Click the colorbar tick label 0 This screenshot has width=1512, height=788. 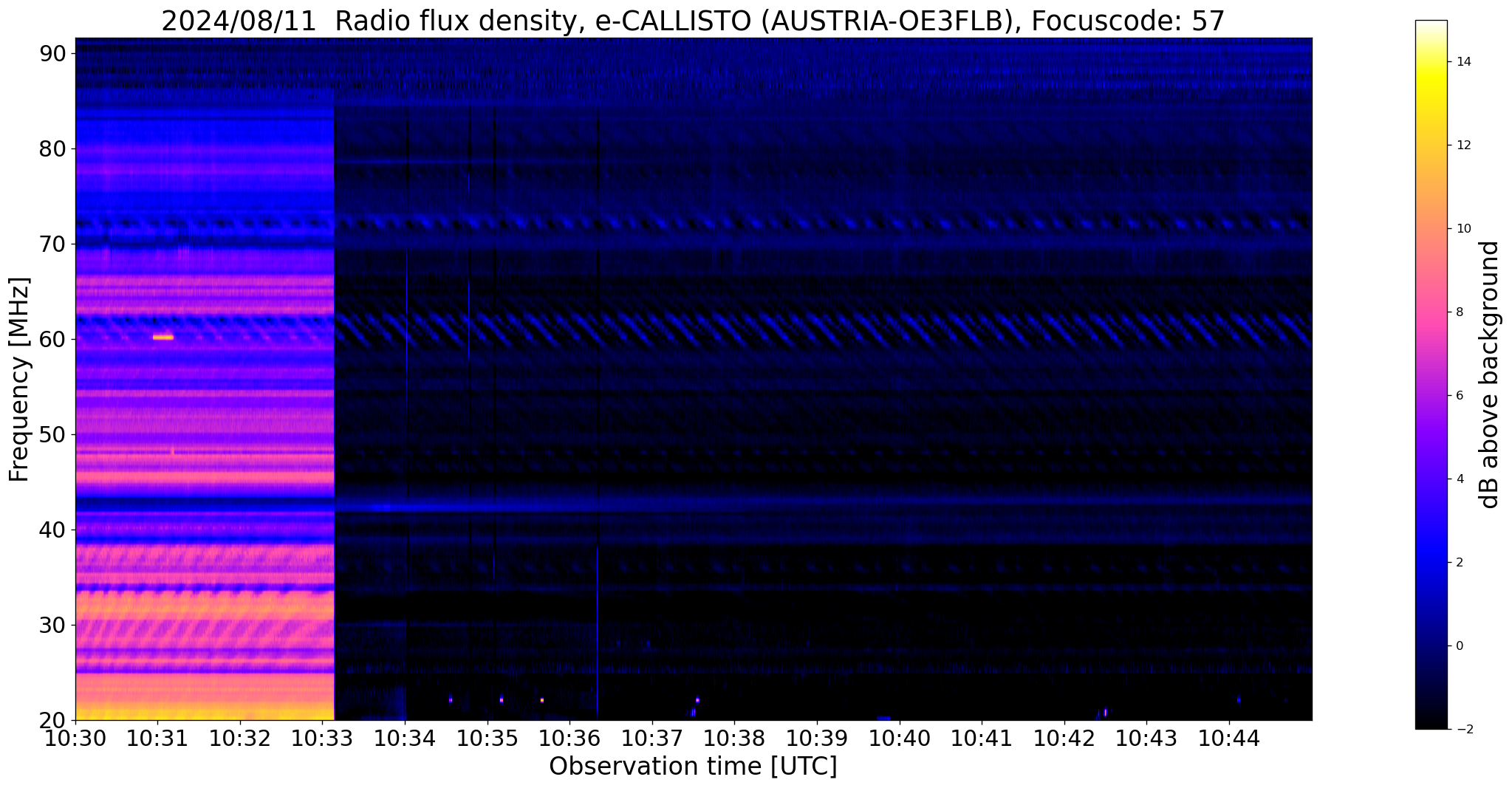(1458, 646)
